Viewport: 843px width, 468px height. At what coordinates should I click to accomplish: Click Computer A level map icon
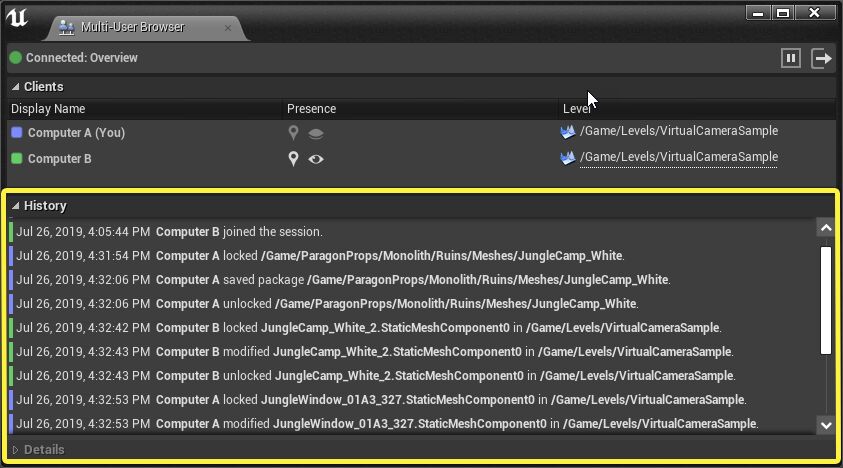coord(568,132)
